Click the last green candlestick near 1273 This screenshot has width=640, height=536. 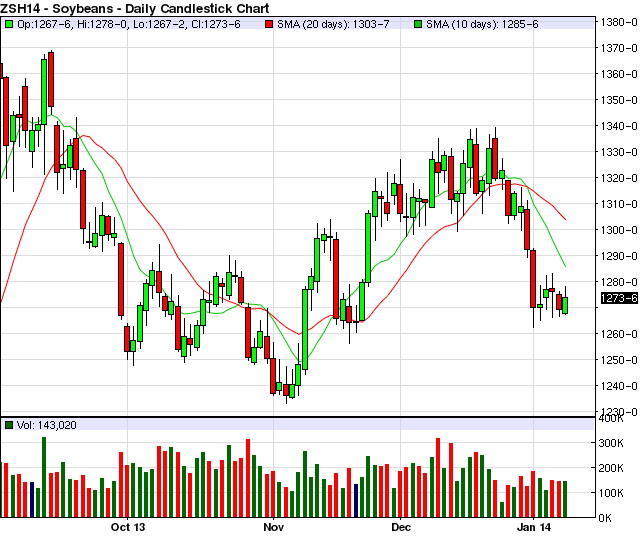[x=565, y=305]
